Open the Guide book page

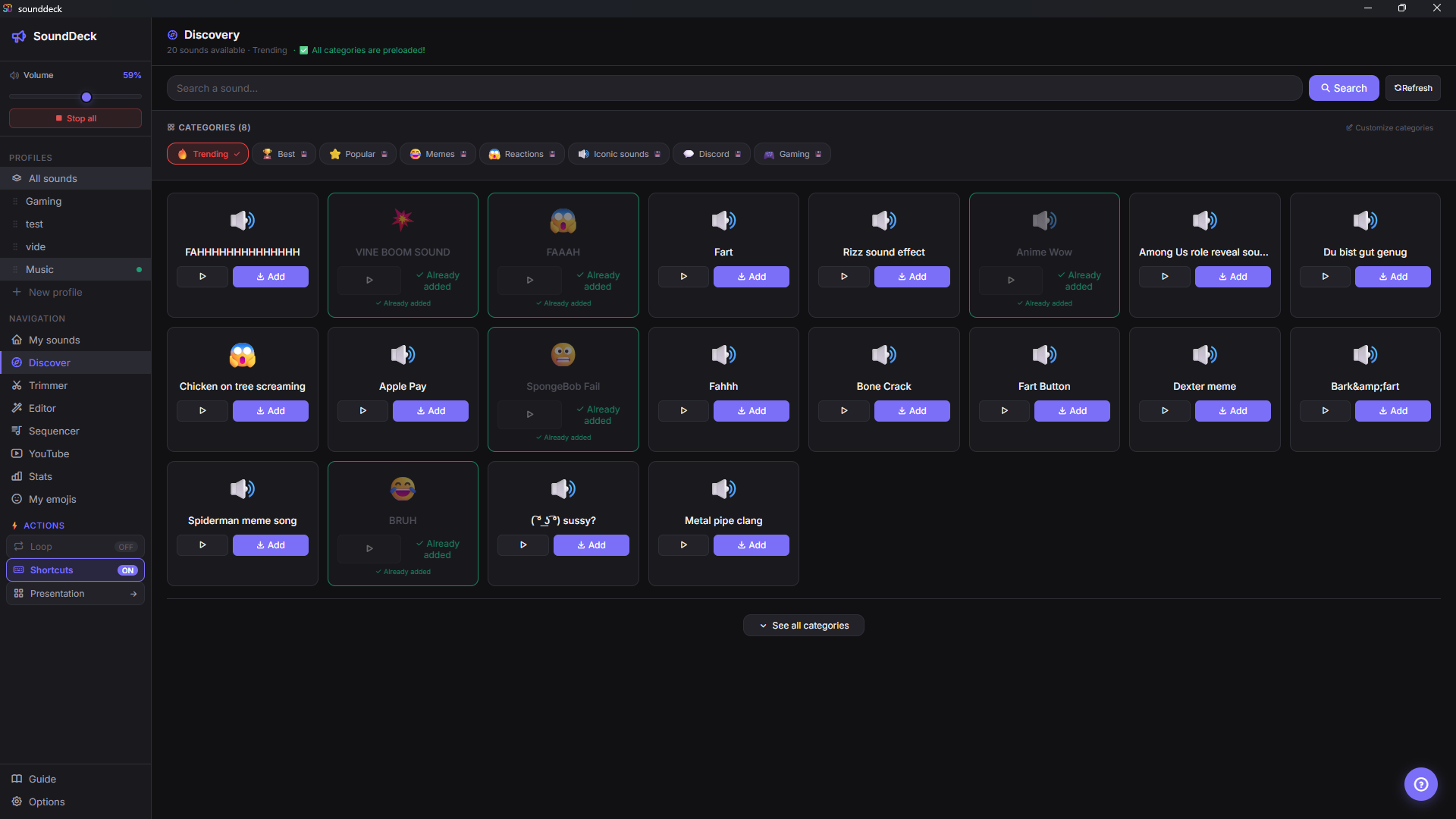pyautogui.click(x=75, y=779)
